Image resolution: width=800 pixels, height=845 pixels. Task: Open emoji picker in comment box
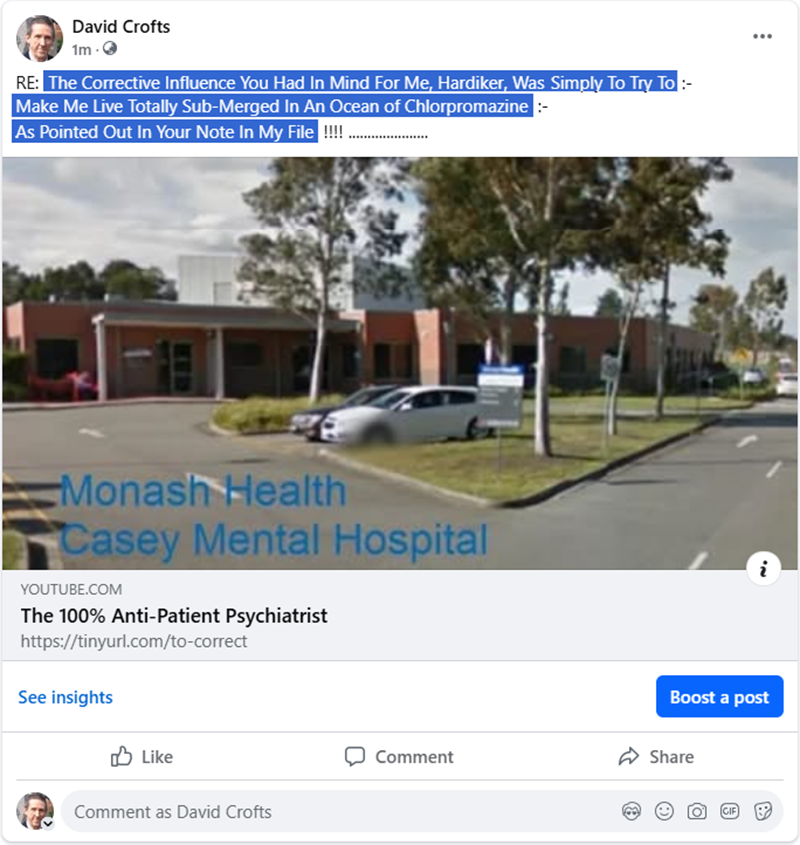(x=664, y=811)
